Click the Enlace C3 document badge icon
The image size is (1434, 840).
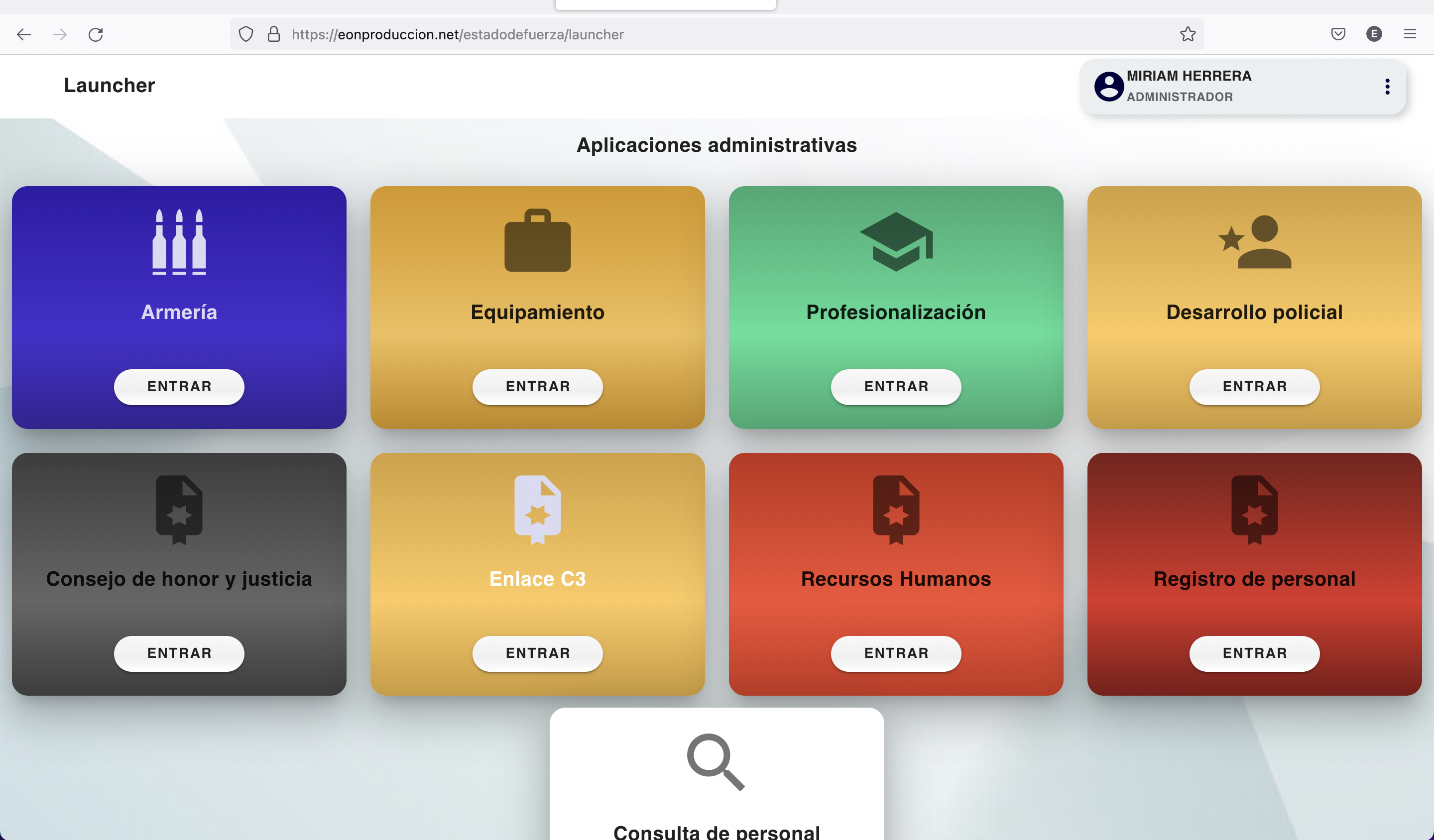pyautogui.click(x=537, y=510)
